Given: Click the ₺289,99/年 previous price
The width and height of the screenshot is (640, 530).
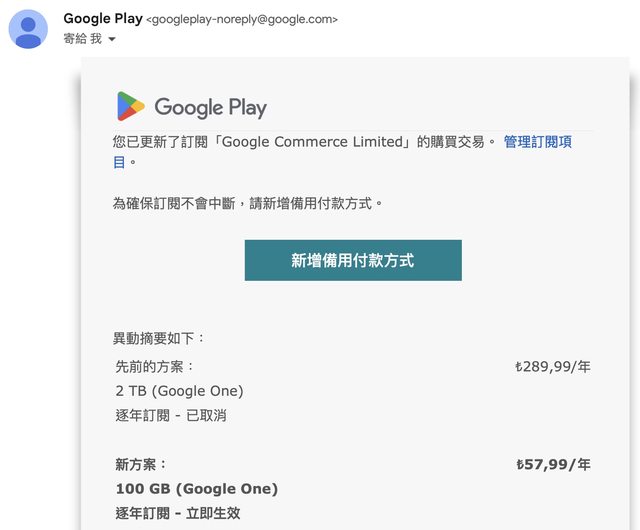Looking at the screenshot, I should click(x=552, y=366).
